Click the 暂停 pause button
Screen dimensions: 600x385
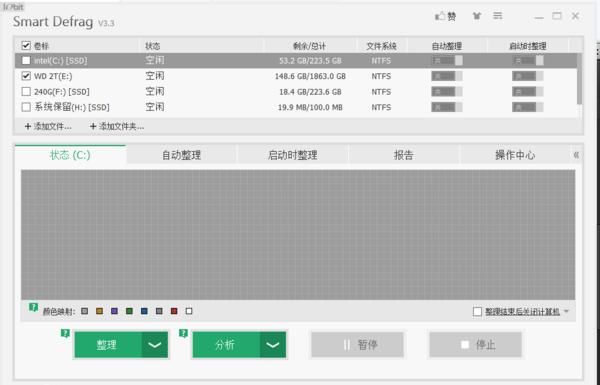(x=357, y=345)
